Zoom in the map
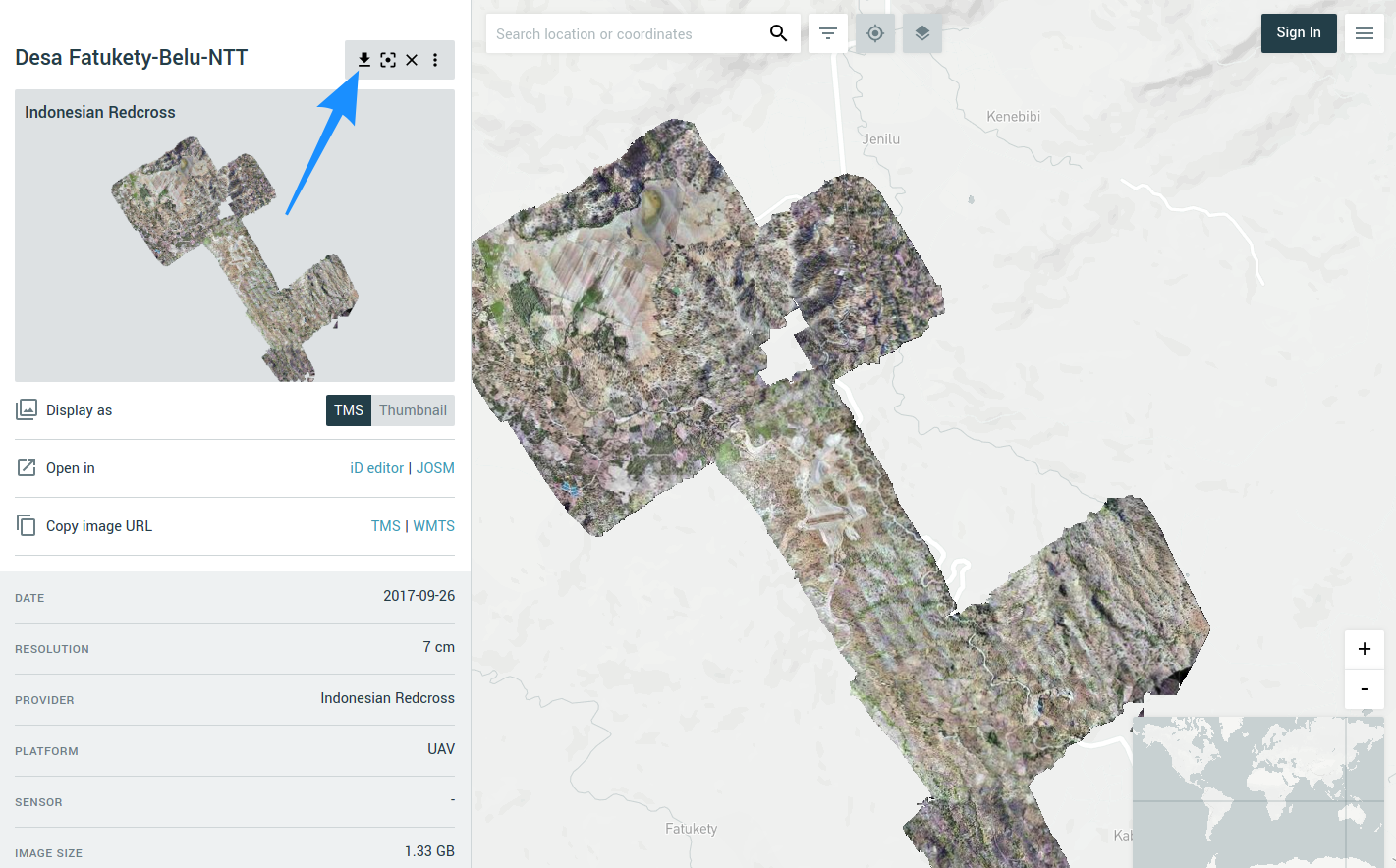1396x868 pixels. [x=1365, y=649]
